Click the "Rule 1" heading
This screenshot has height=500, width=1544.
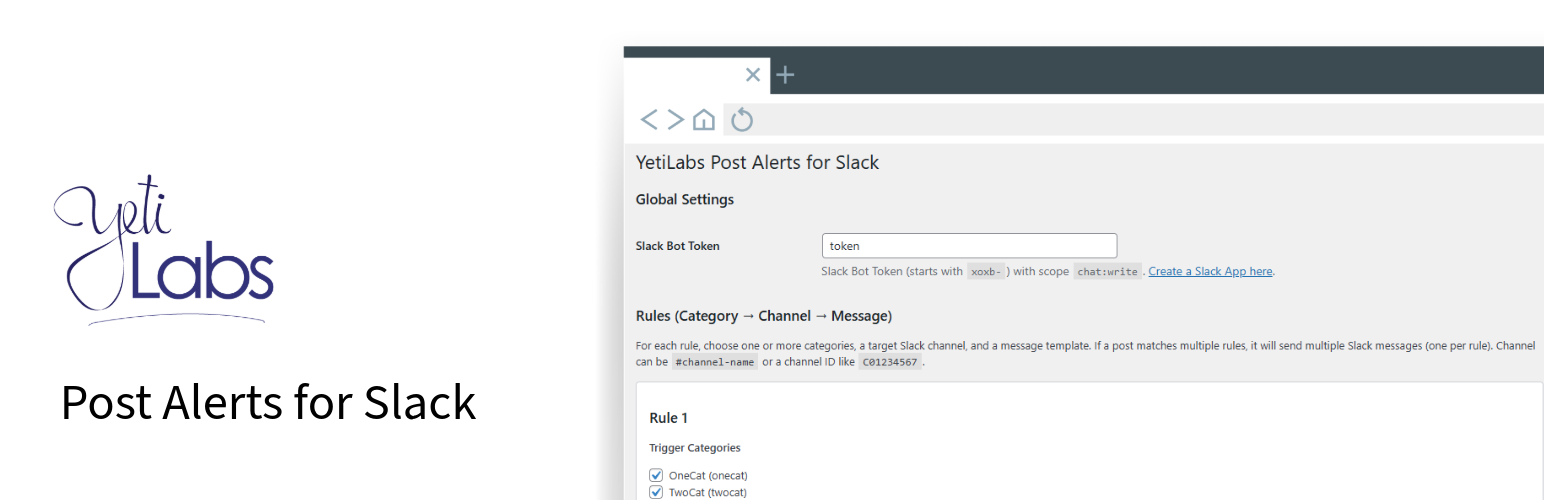pyautogui.click(x=668, y=418)
